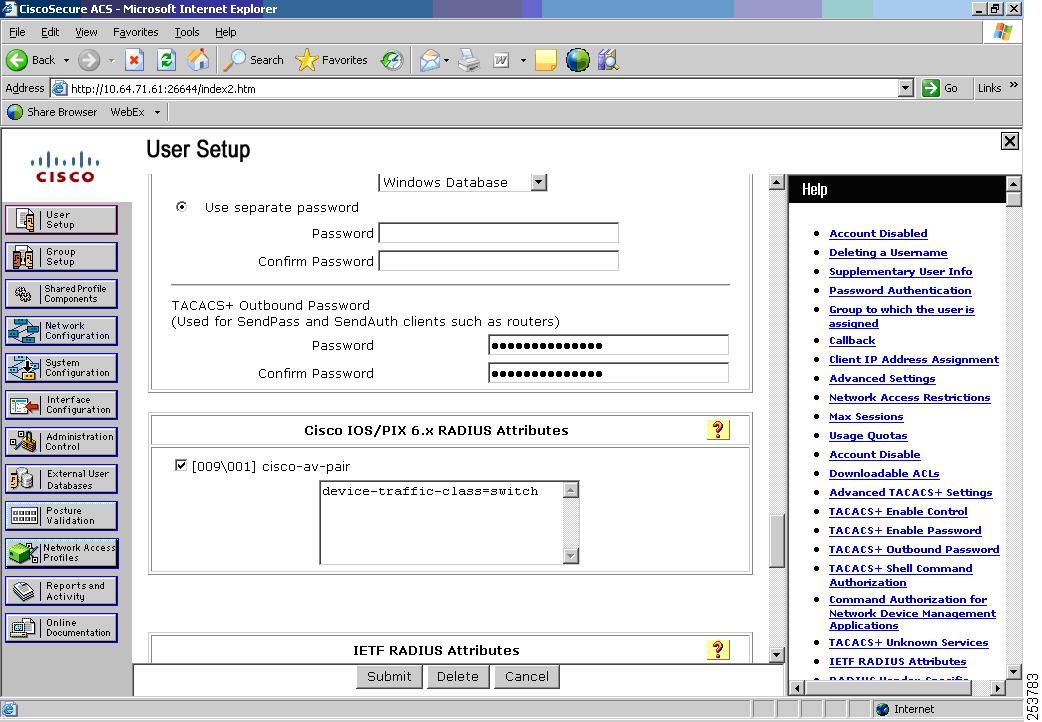Open the Favorites menu
This screenshot has width=1042, height=722.
click(136, 32)
